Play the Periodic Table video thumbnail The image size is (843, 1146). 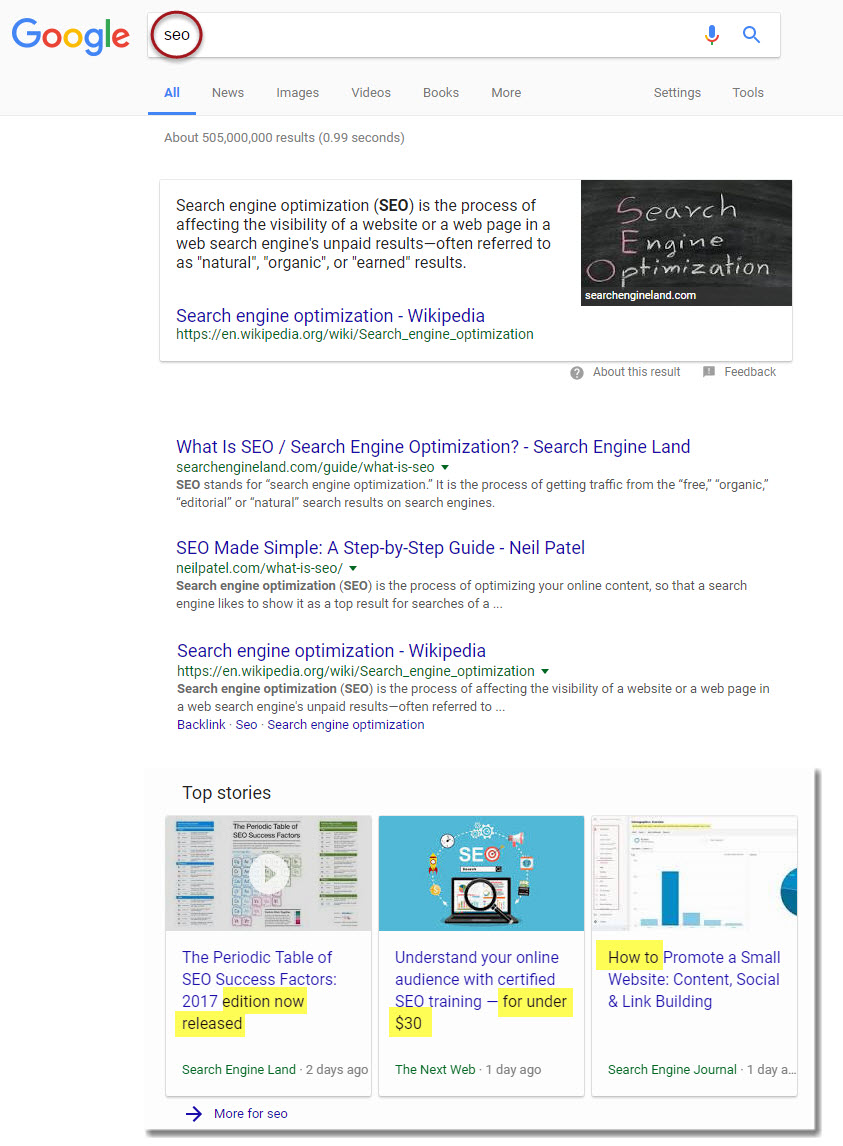(268, 873)
